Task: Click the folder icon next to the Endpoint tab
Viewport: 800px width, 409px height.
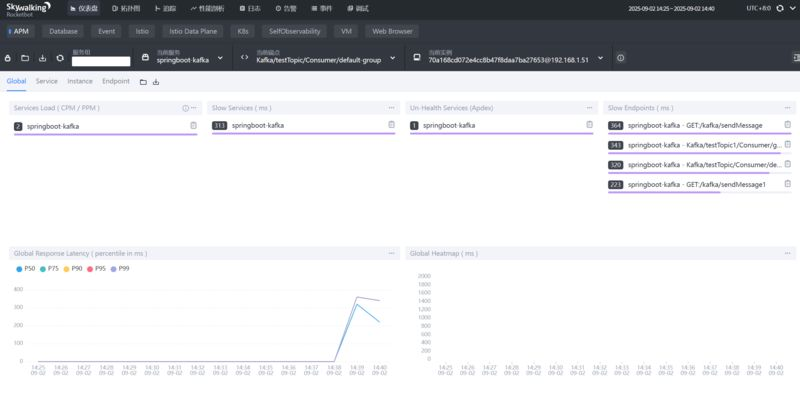Action: (143, 82)
